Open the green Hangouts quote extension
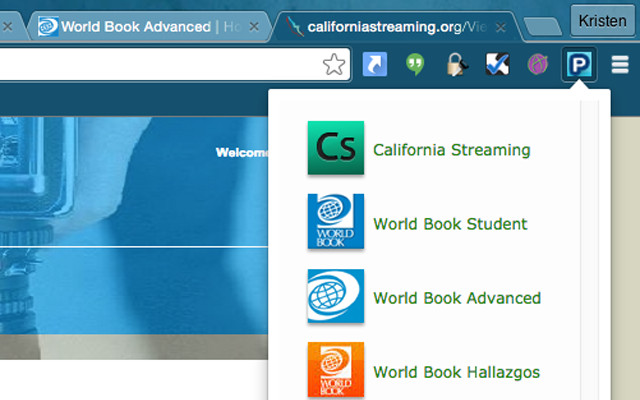Viewport: 640px width, 400px height. [x=415, y=64]
